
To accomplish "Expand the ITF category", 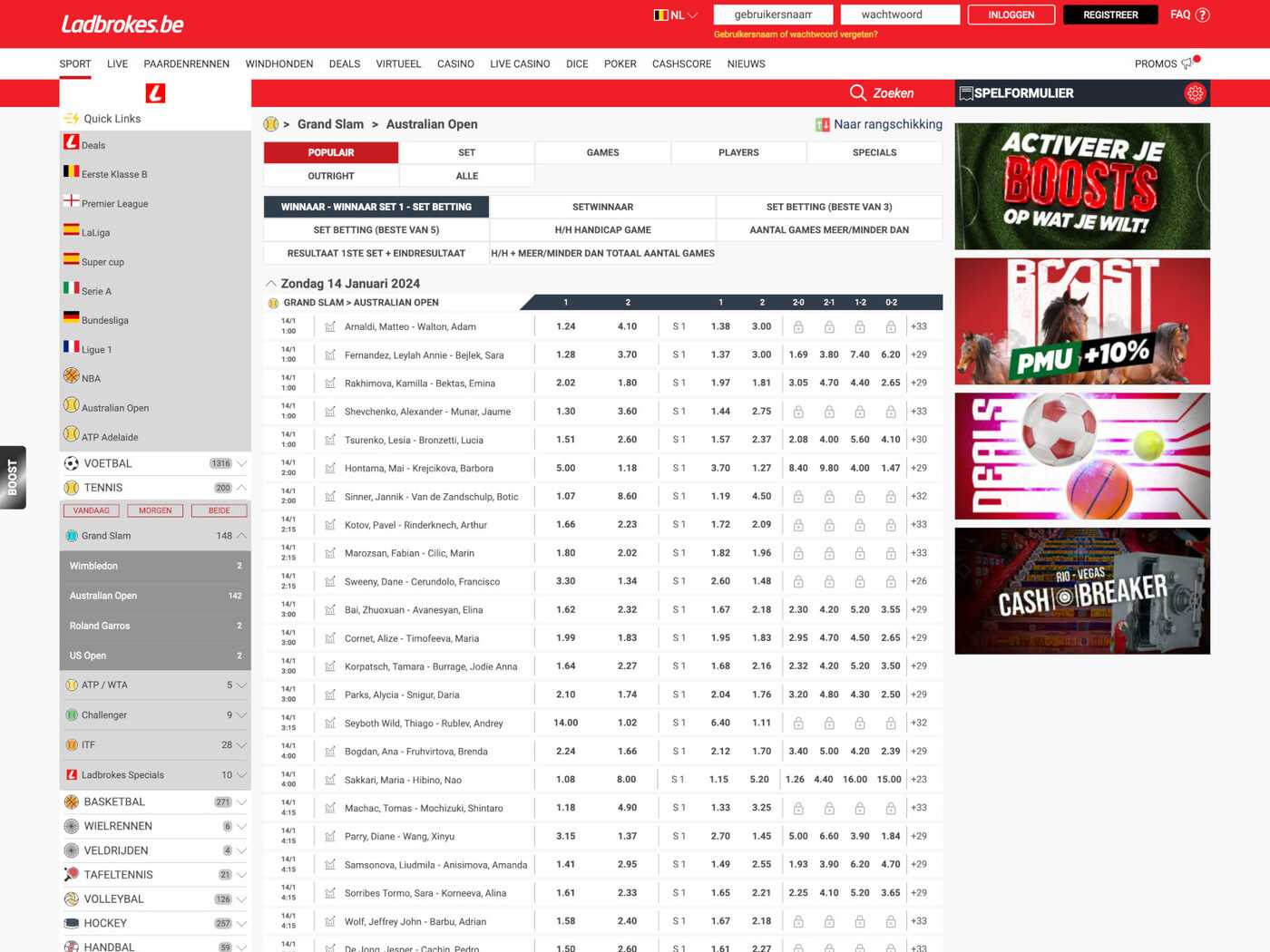I will [241, 745].
